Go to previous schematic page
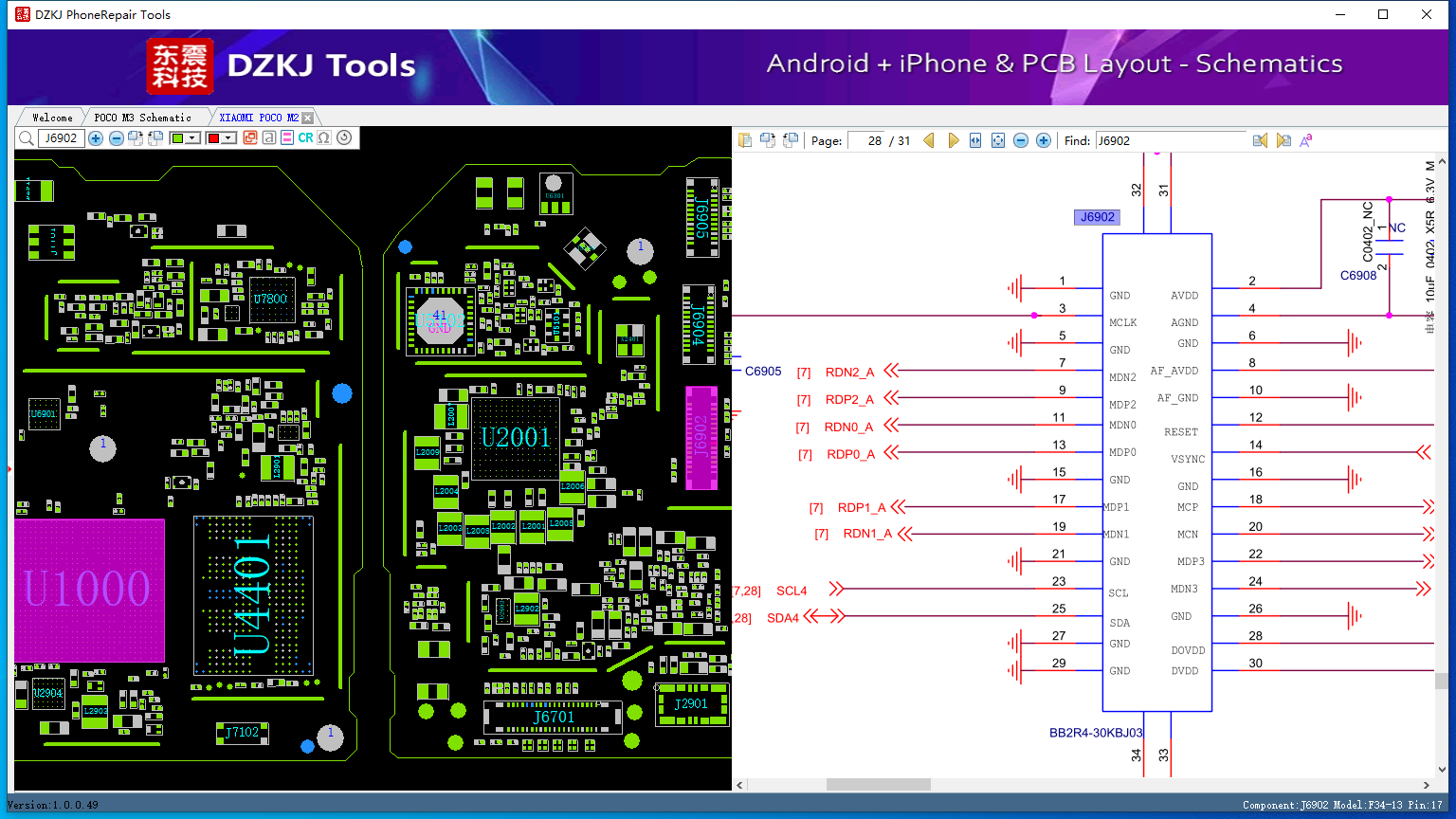 (x=929, y=140)
